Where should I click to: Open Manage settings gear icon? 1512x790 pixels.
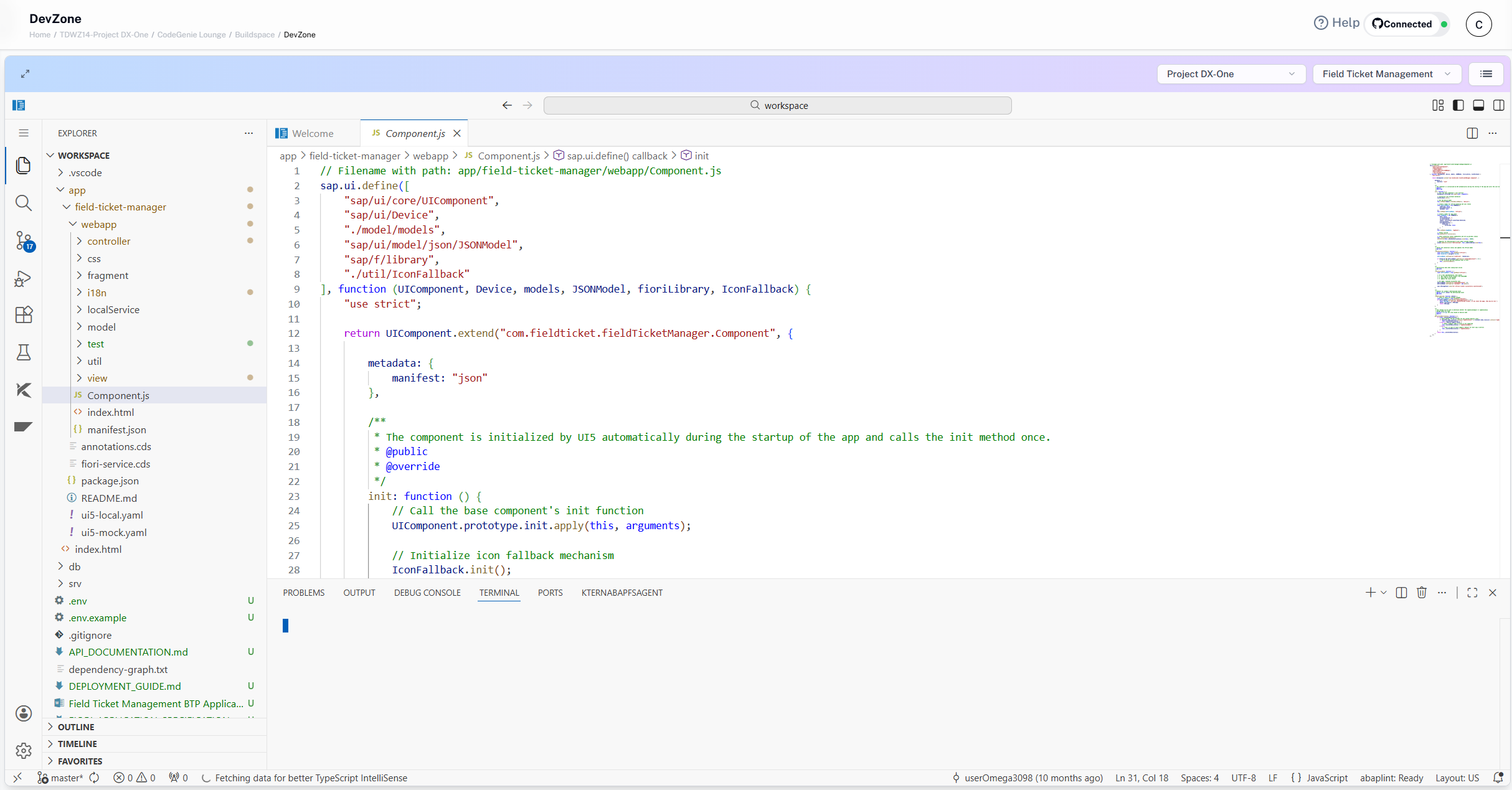click(x=24, y=751)
